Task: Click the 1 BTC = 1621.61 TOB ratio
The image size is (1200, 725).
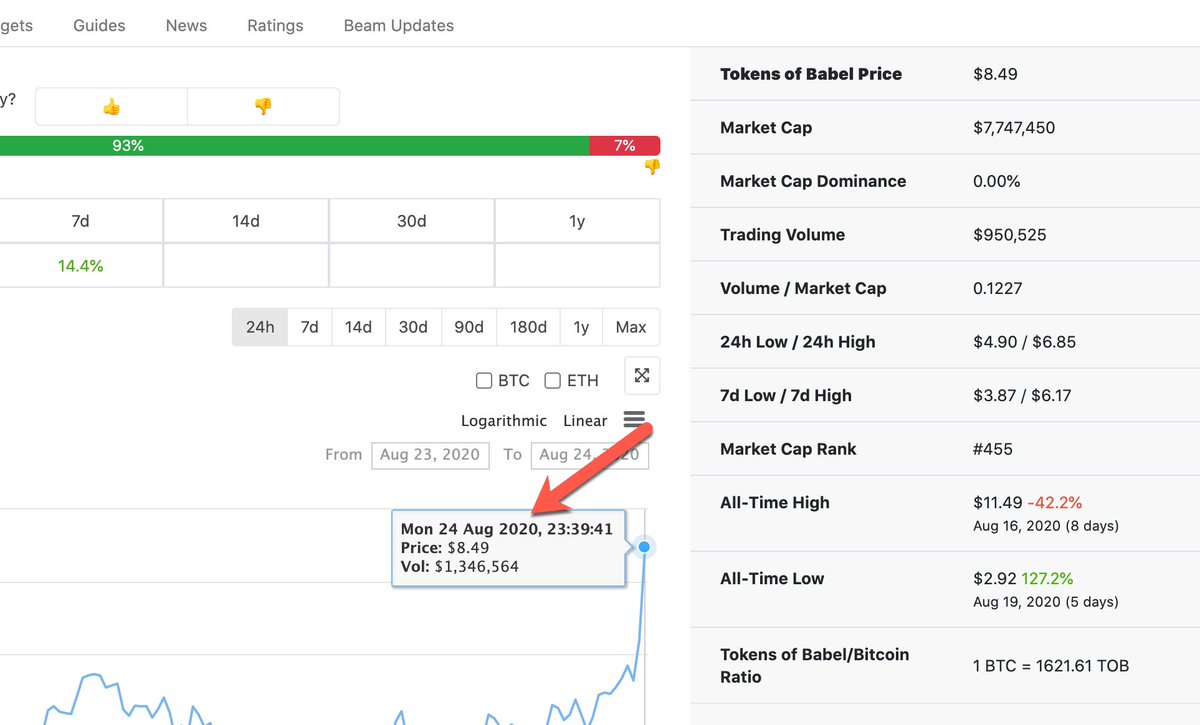Action: tap(1051, 665)
